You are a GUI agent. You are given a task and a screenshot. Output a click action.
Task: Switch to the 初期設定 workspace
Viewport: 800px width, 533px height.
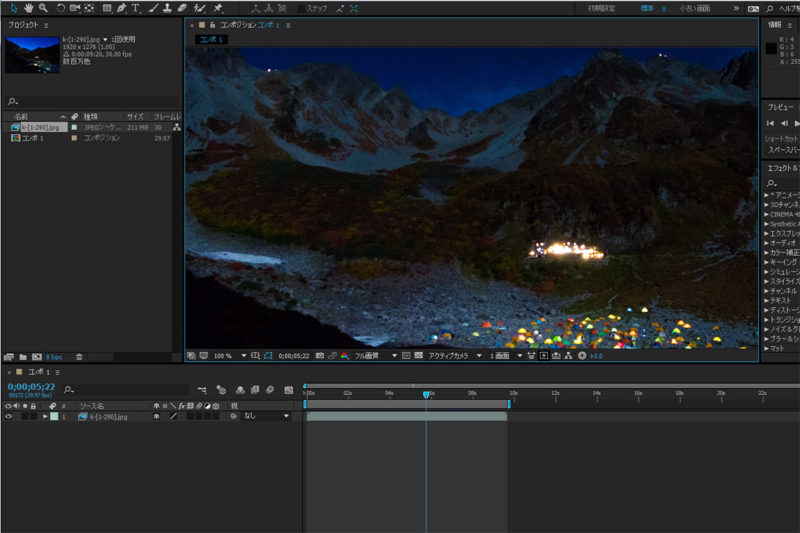601,9
